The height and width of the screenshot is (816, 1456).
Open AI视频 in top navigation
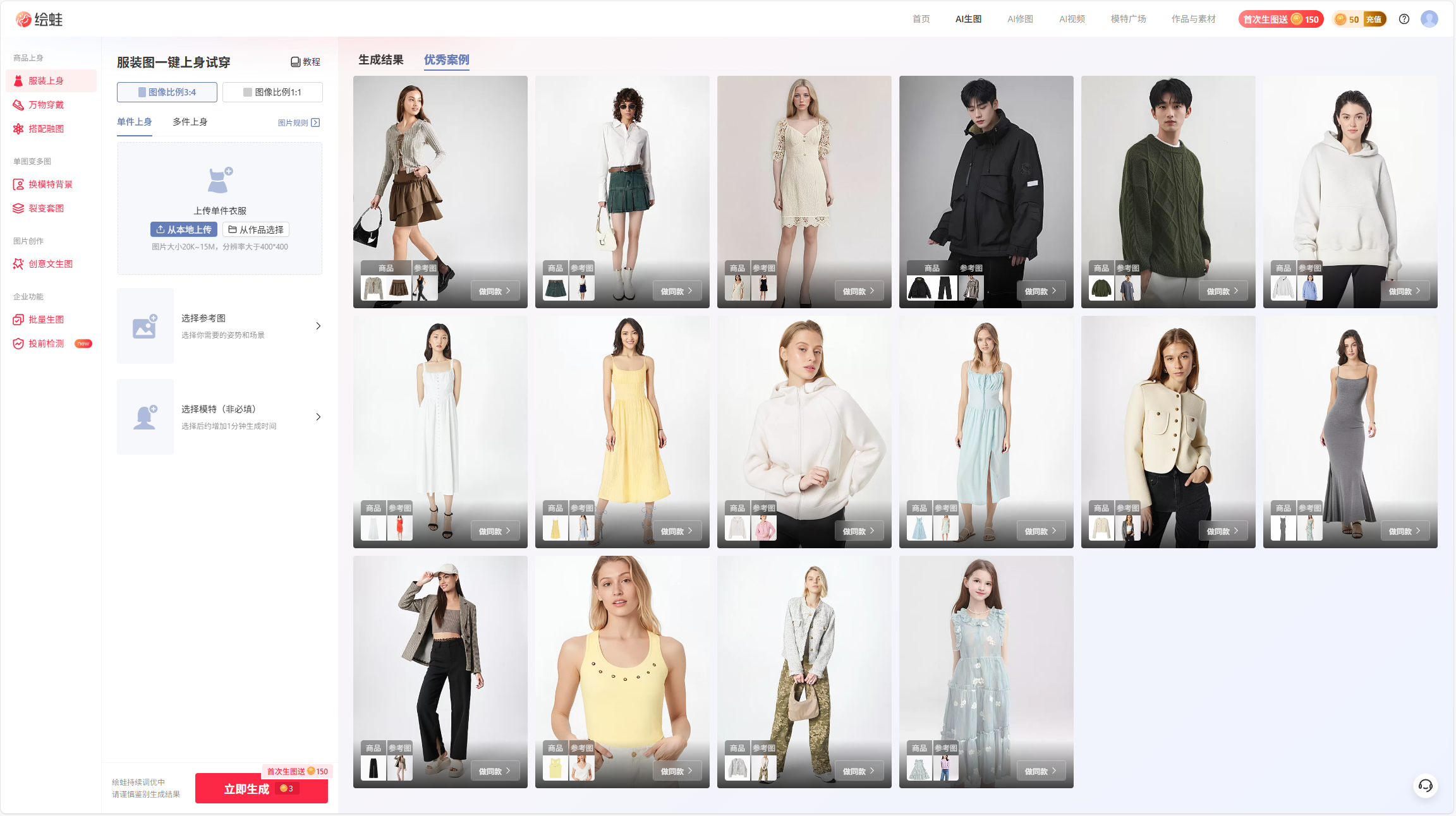coord(1072,19)
